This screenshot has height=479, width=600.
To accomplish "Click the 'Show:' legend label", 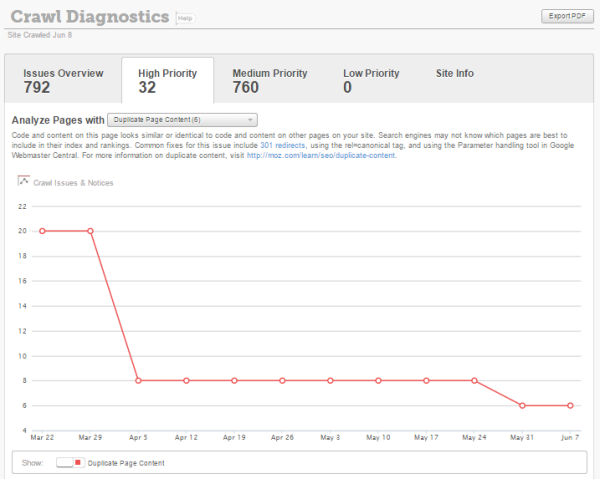I will coord(33,463).
